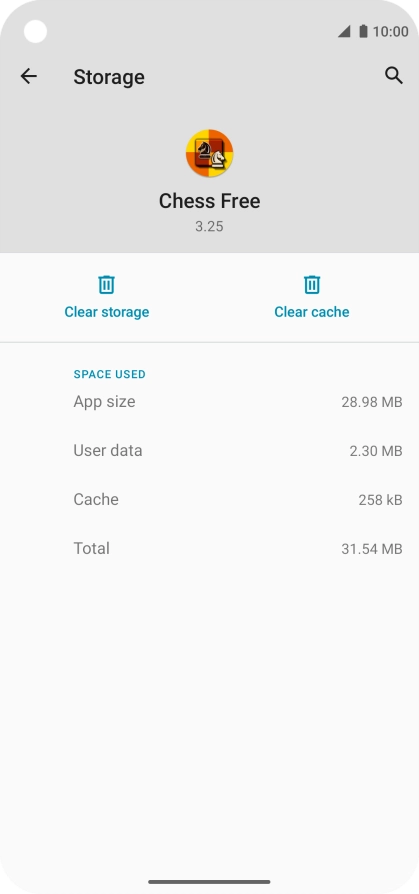The width and height of the screenshot is (419, 894).
Task: Tap the Storage page title
Action: 109,77
